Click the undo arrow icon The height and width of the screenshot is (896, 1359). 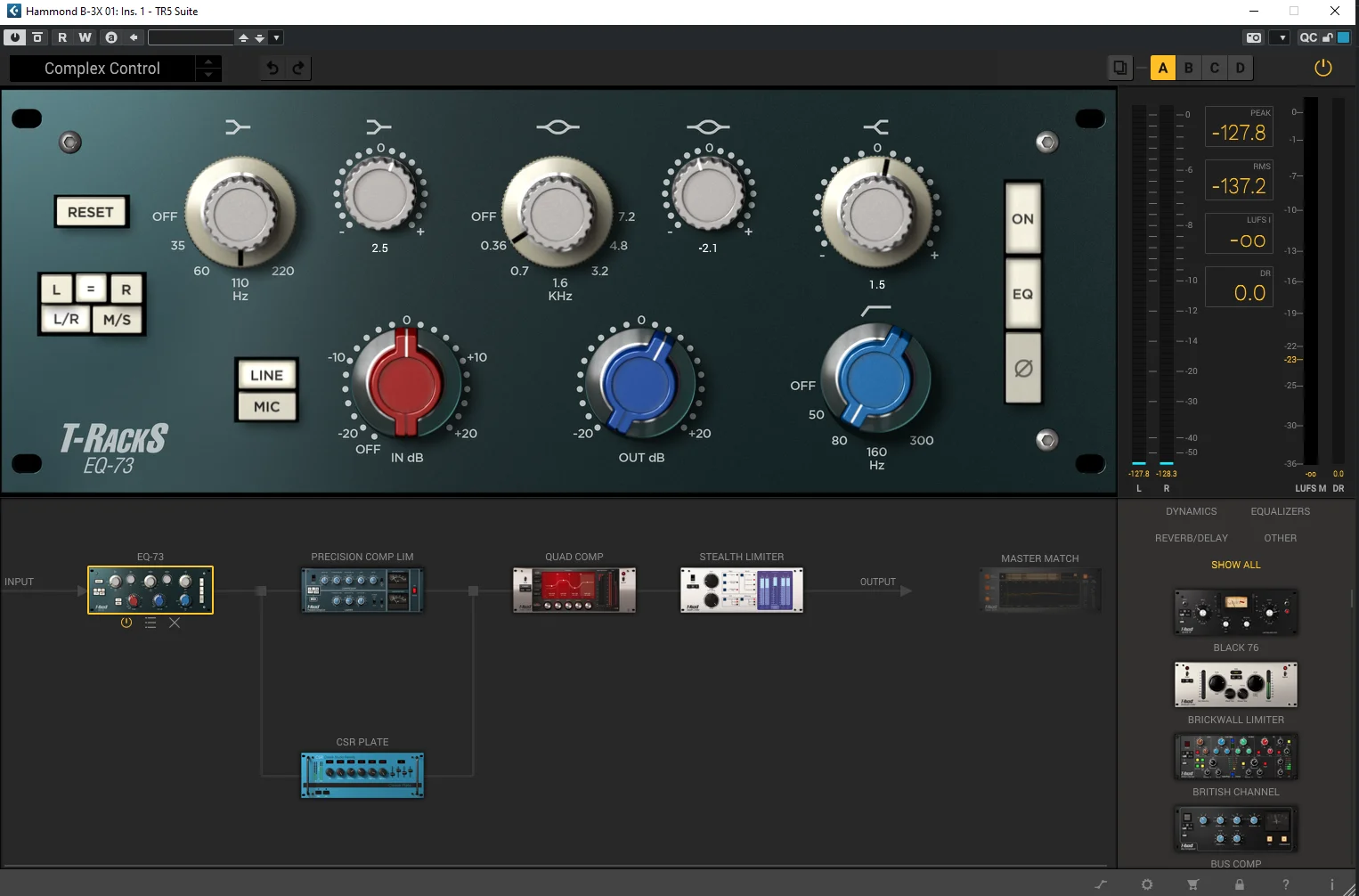click(x=273, y=68)
